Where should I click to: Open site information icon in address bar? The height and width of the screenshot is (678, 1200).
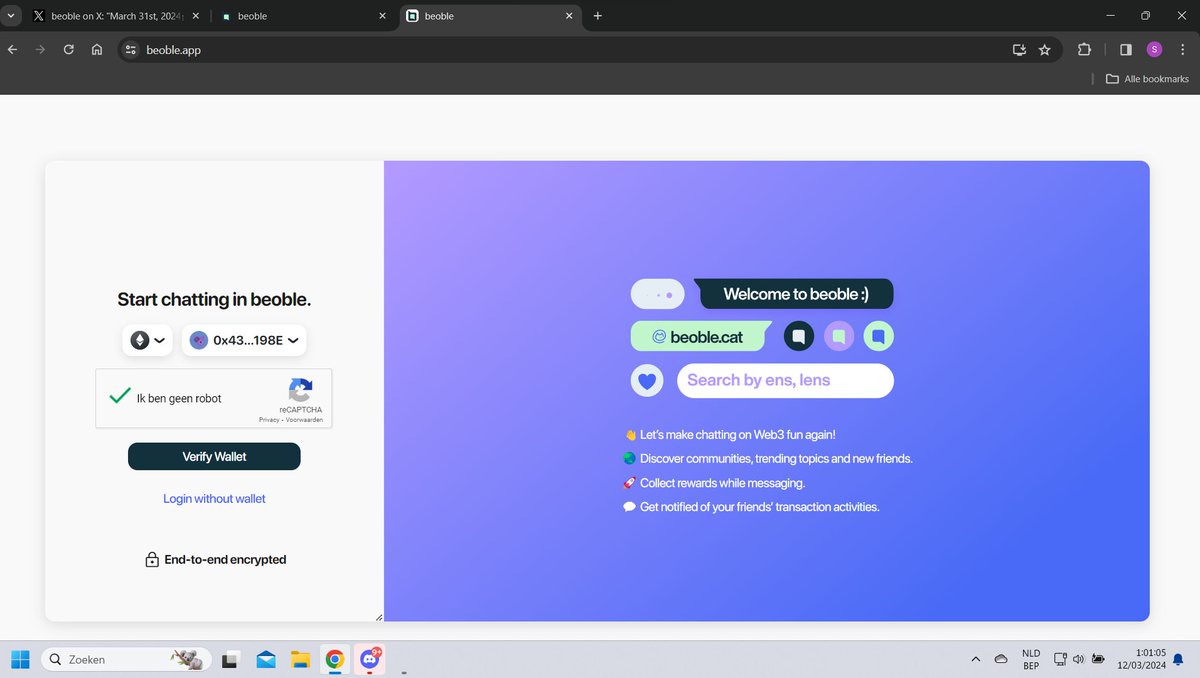(x=130, y=49)
